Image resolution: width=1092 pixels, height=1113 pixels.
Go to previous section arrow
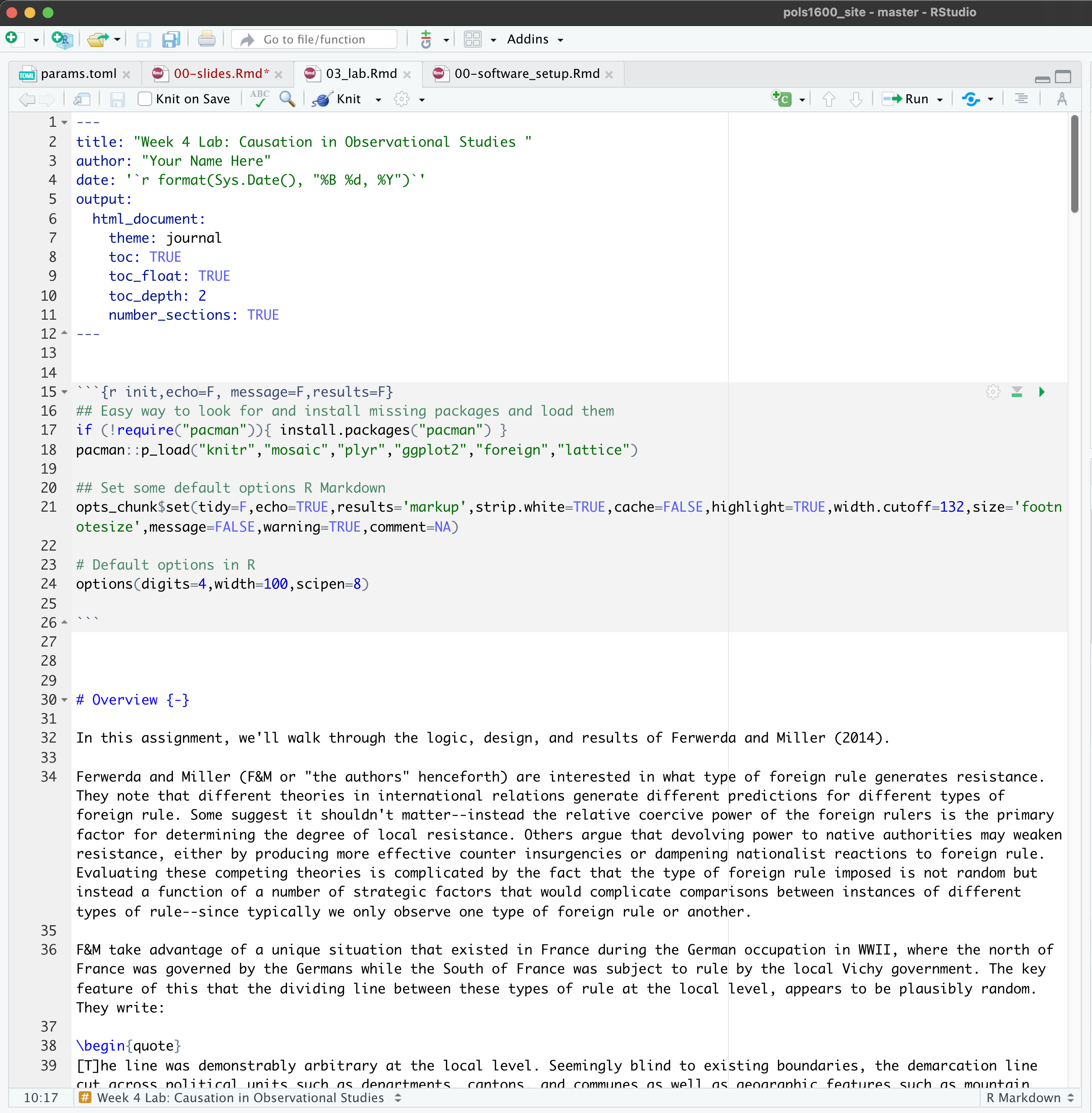coord(828,99)
